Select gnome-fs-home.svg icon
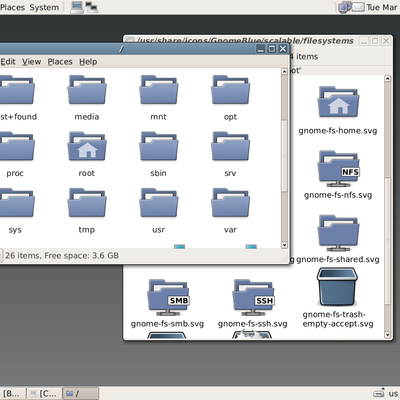The height and width of the screenshot is (400, 400). point(338,102)
